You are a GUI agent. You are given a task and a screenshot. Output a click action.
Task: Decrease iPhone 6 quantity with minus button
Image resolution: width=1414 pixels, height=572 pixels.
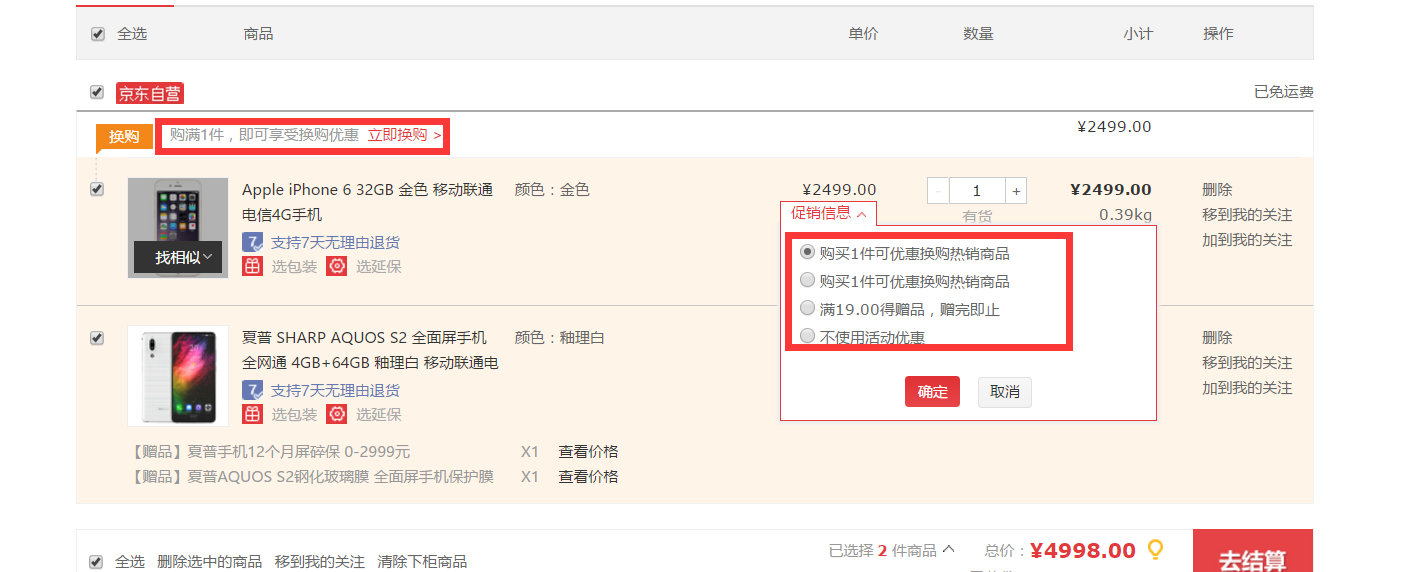click(938, 190)
